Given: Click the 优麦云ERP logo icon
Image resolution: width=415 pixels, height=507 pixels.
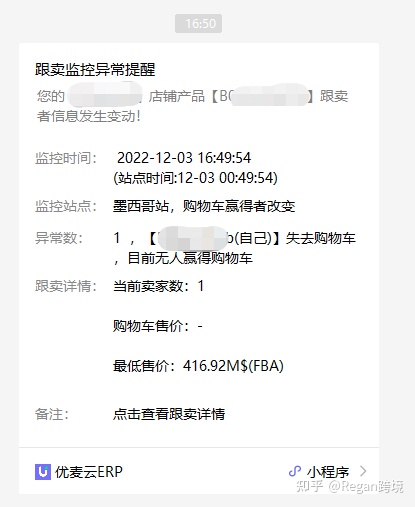Looking at the screenshot, I should pos(43,472).
